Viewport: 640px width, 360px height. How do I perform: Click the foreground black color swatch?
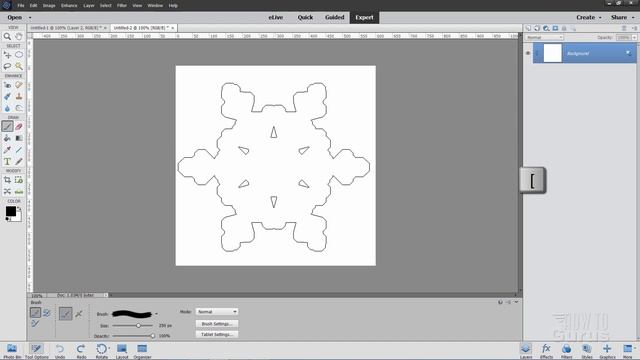11,211
